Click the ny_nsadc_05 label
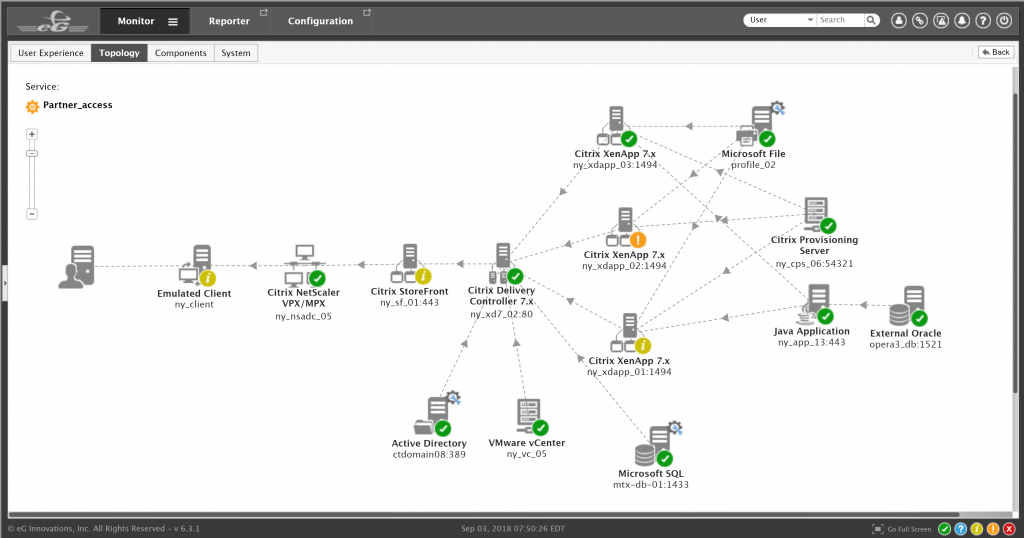Screen dimensions: 1024x538 pos(303,317)
